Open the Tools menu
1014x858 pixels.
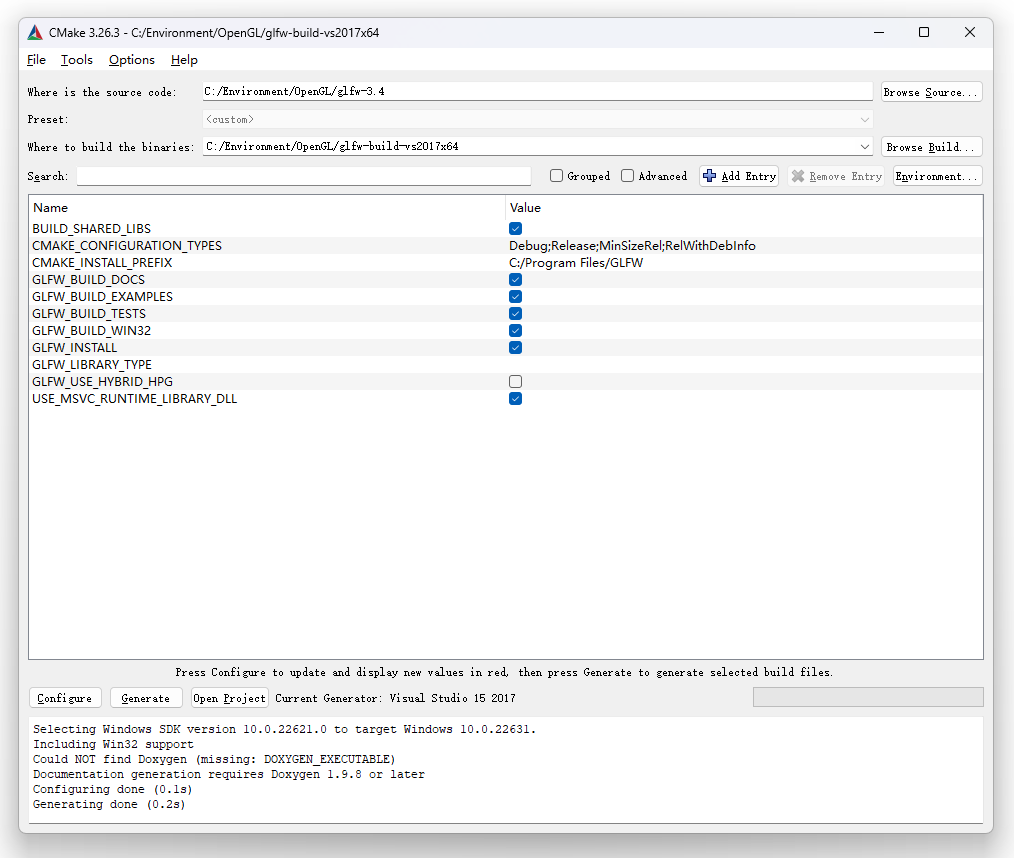click(77, 59)
